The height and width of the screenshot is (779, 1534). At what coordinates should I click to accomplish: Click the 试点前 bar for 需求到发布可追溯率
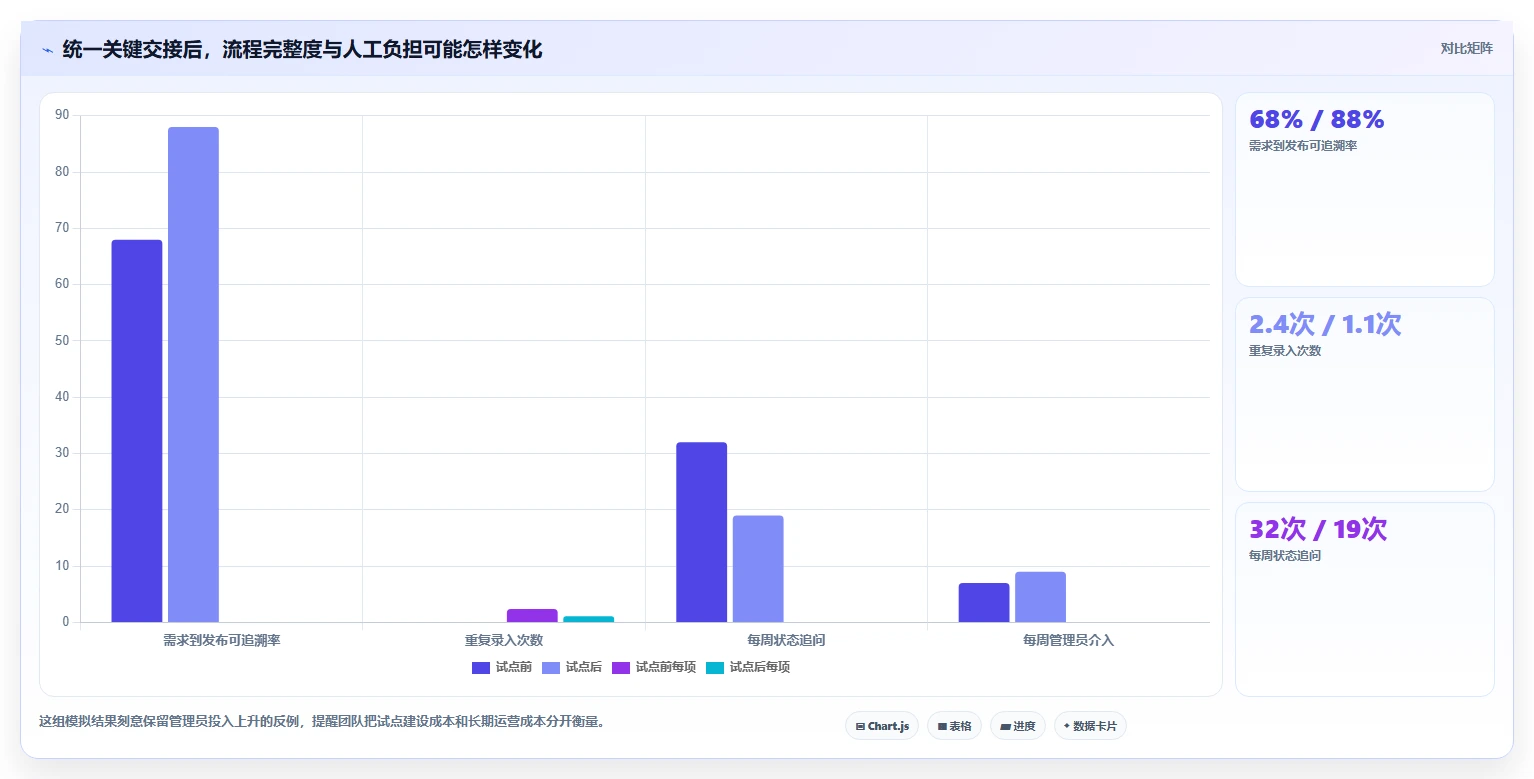137,431
